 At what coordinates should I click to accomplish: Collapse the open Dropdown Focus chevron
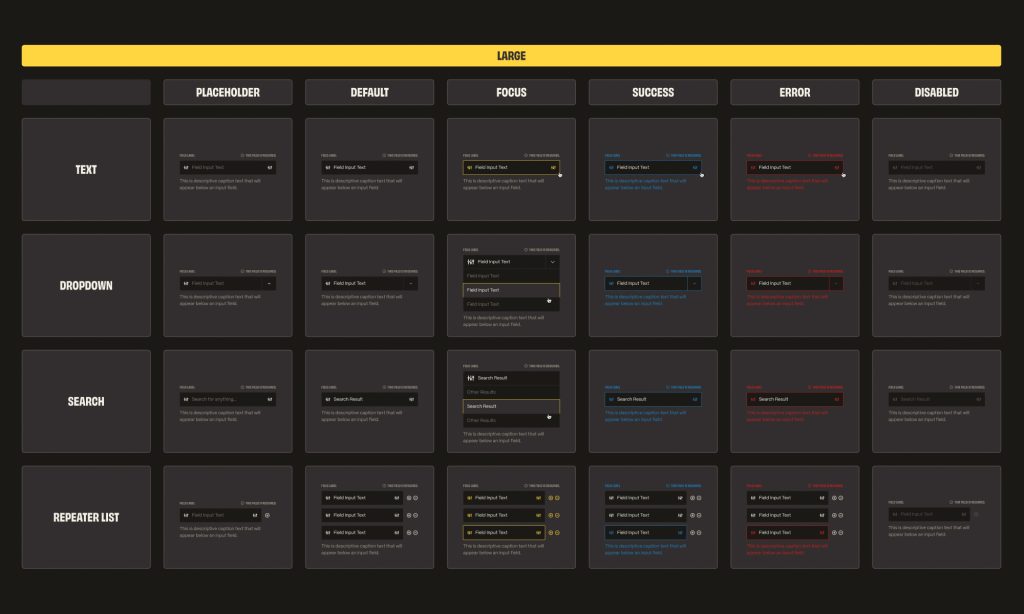tap(552, 262)
